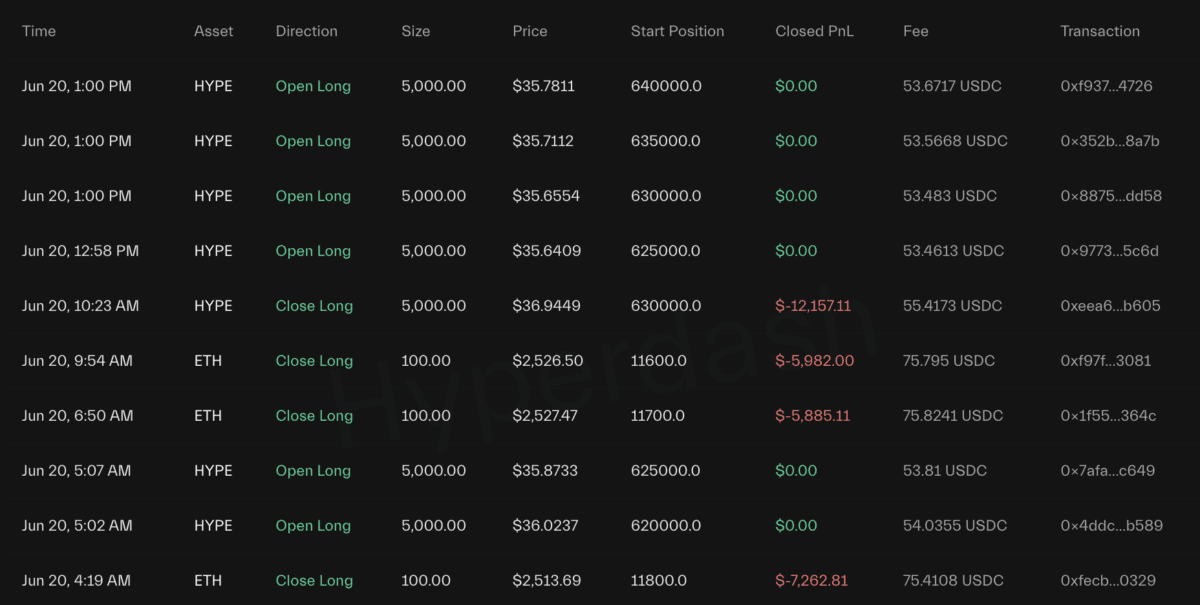Image resolution: width=1200 pixels, height=605 pixels.
Task: Open transaction link 0x4ddc...b589
Action: pos(1111,526)
